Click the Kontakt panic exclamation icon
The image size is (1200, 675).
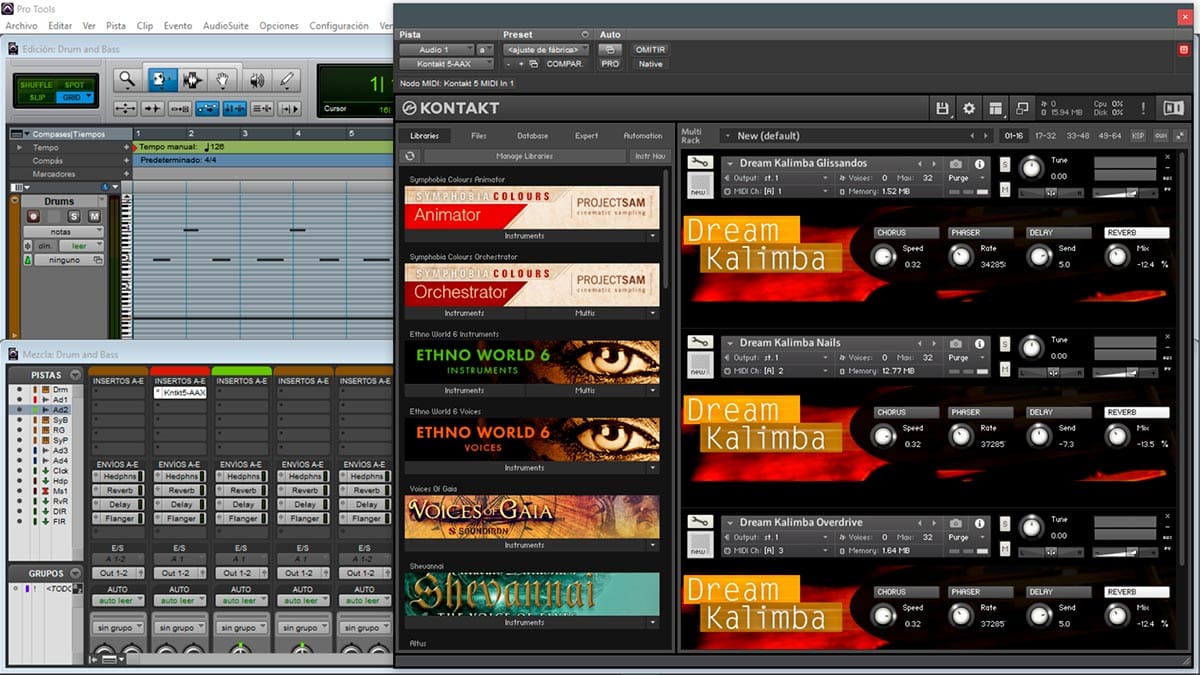pyautogui.click(x=1144, y=108)
